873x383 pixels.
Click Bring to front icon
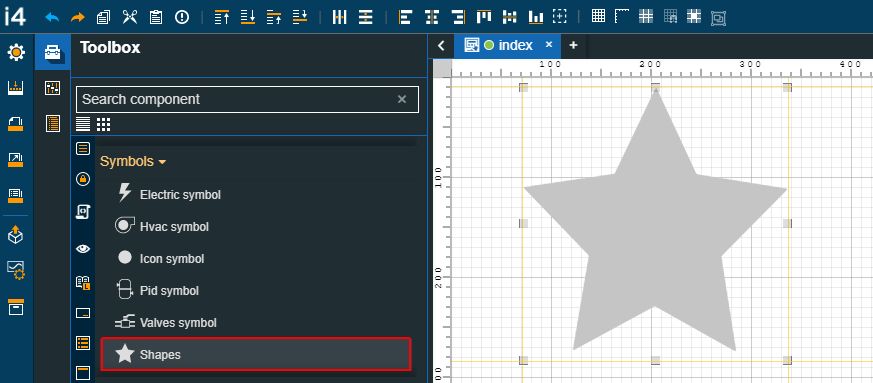click(x=222, y=17)
